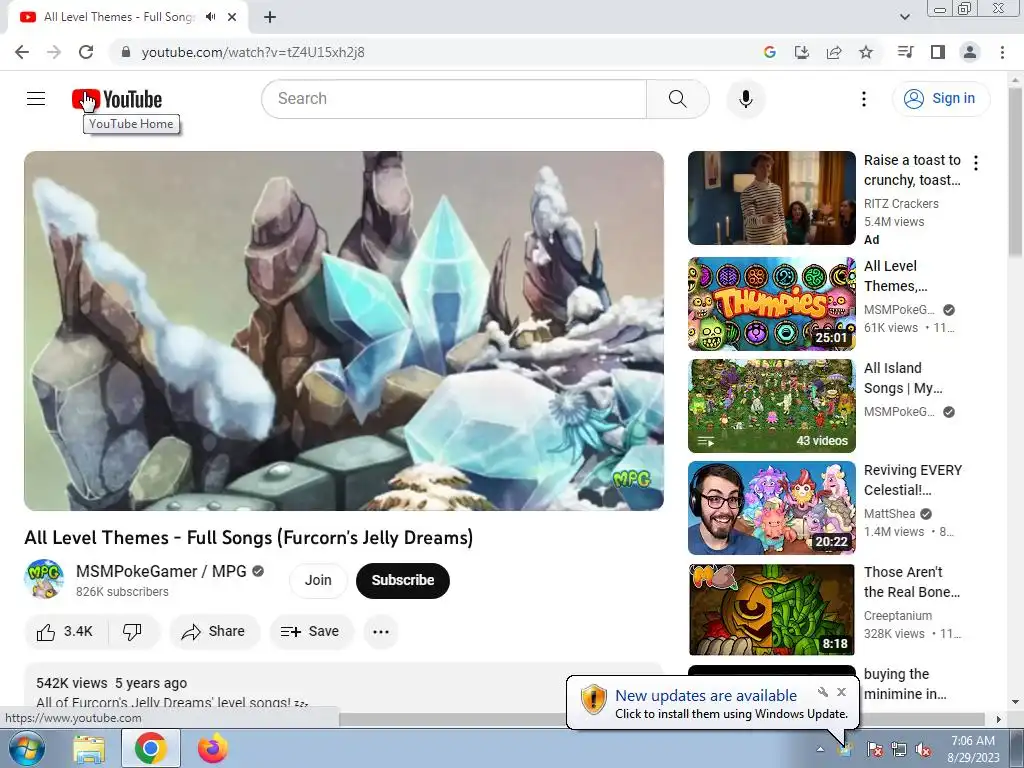This screenshot has height=768, width=1024.
Task: Click the main video player
Action: (x=344, y=330)
